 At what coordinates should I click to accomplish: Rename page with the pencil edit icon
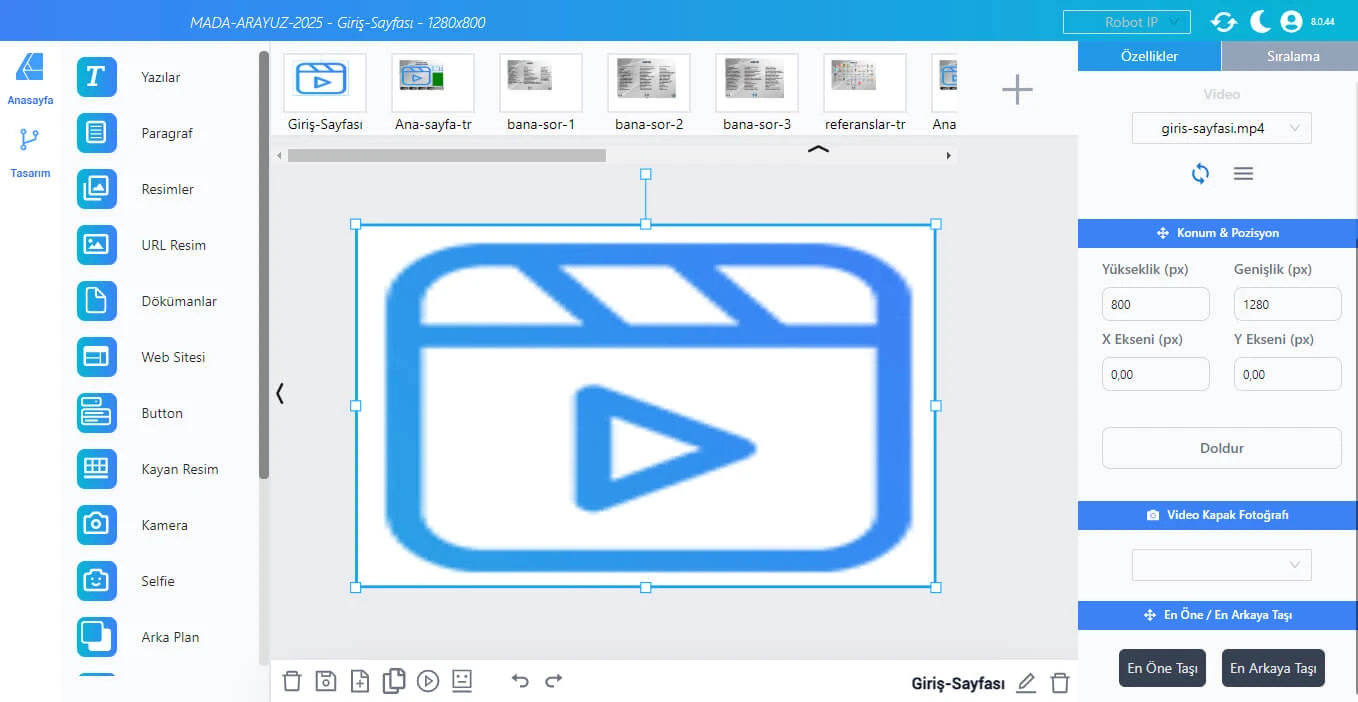coord(1026,683)
